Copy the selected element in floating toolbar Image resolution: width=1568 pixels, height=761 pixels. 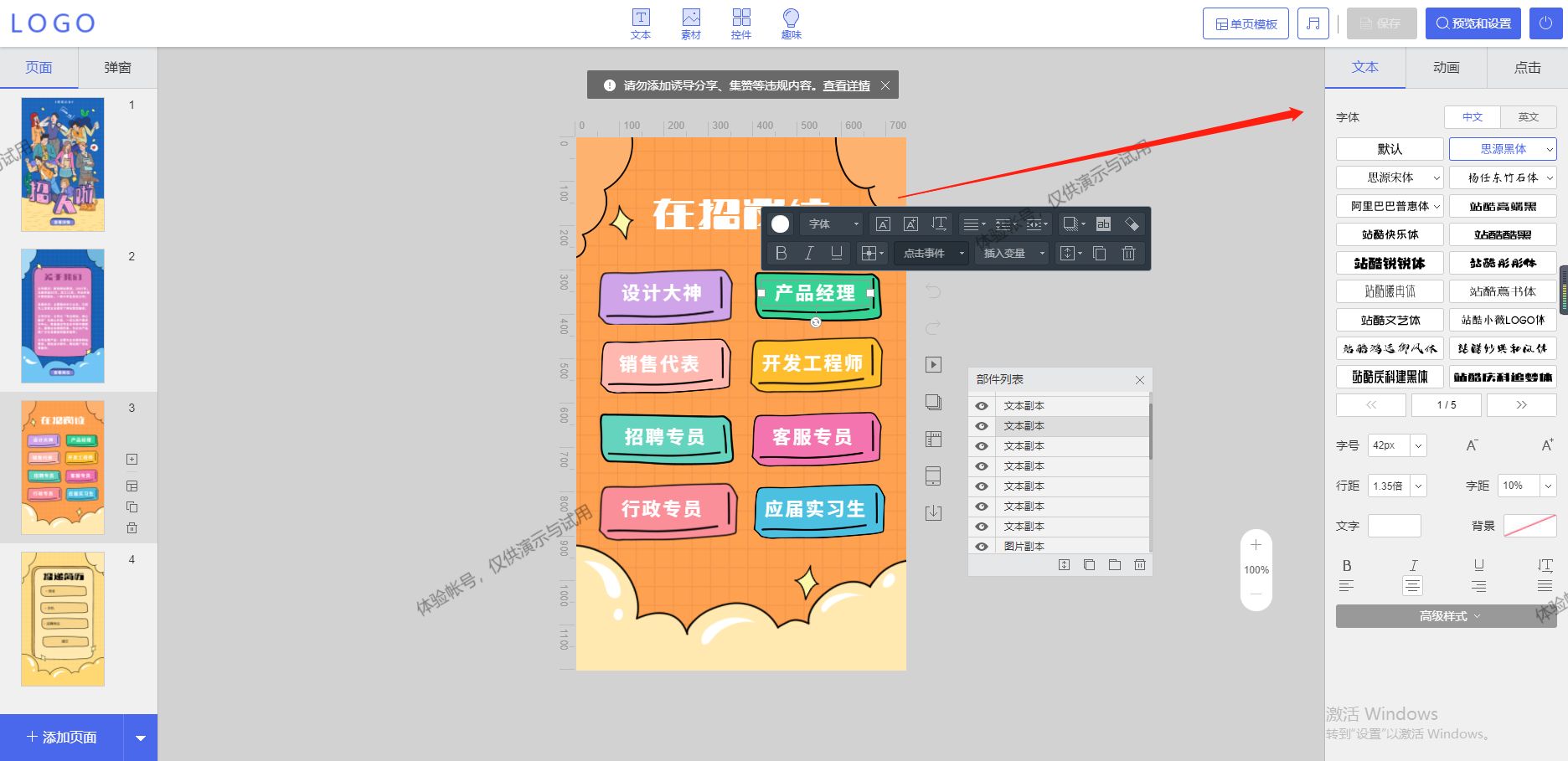[x=1100, y=253]
